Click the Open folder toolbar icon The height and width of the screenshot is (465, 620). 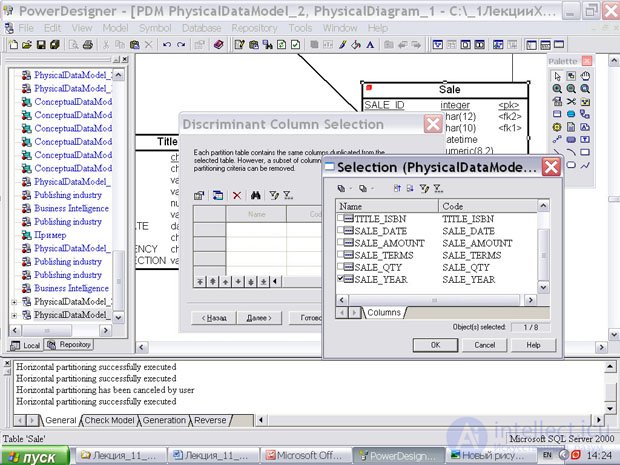pos(27,45)
